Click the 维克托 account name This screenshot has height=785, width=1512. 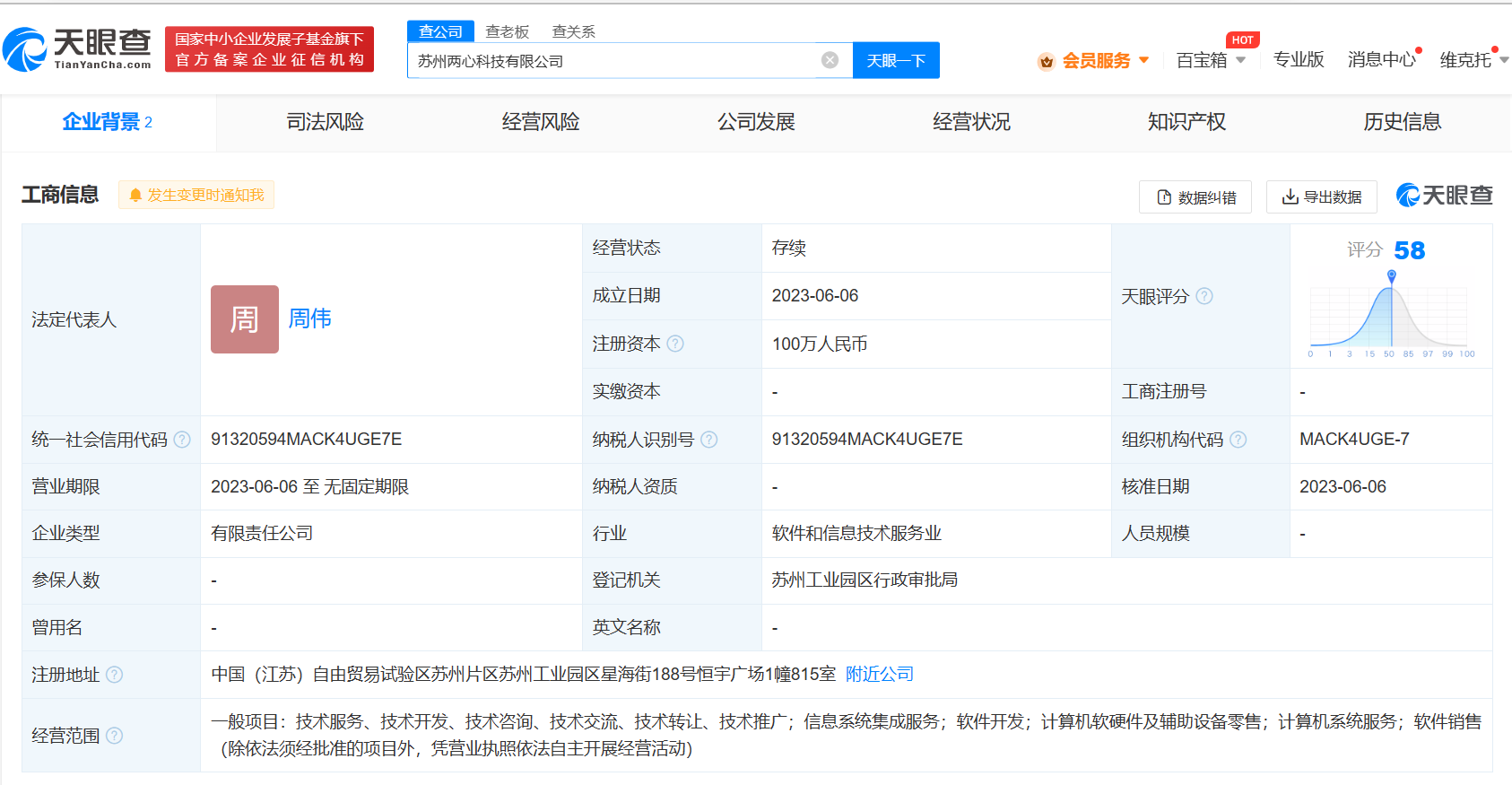click(x=1465, y=60)
